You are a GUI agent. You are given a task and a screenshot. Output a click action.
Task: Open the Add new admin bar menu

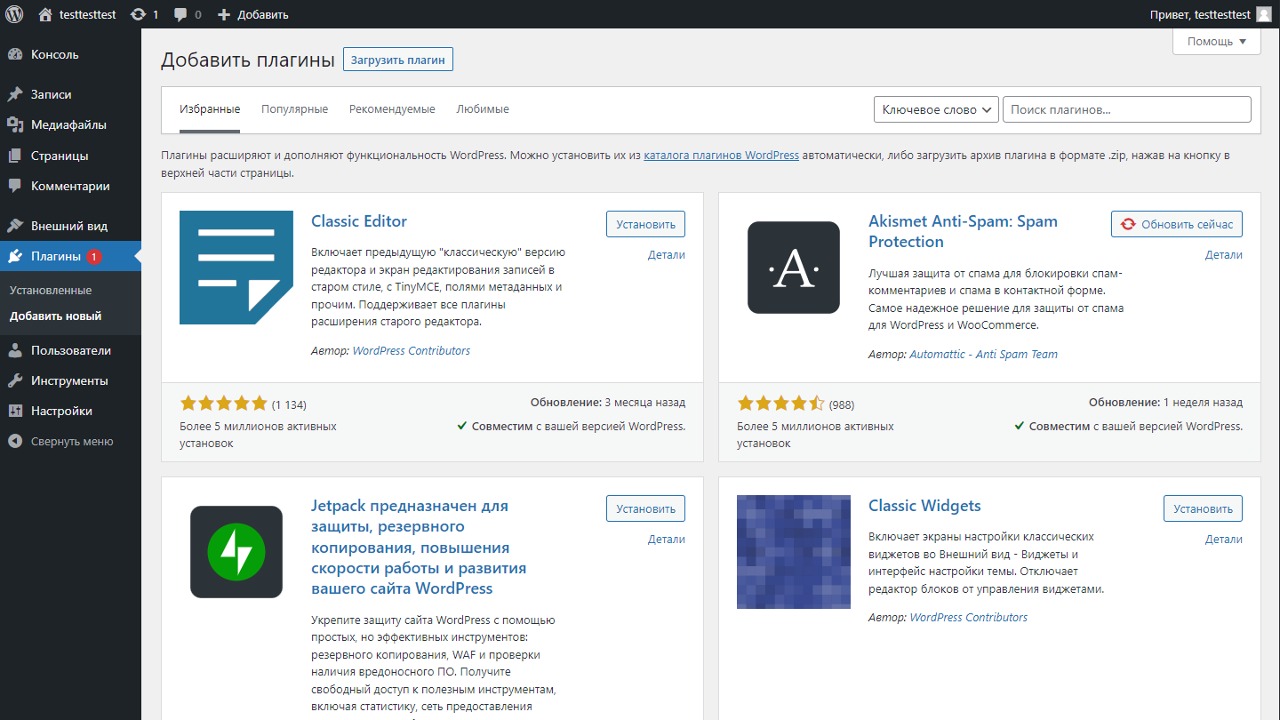253,14
